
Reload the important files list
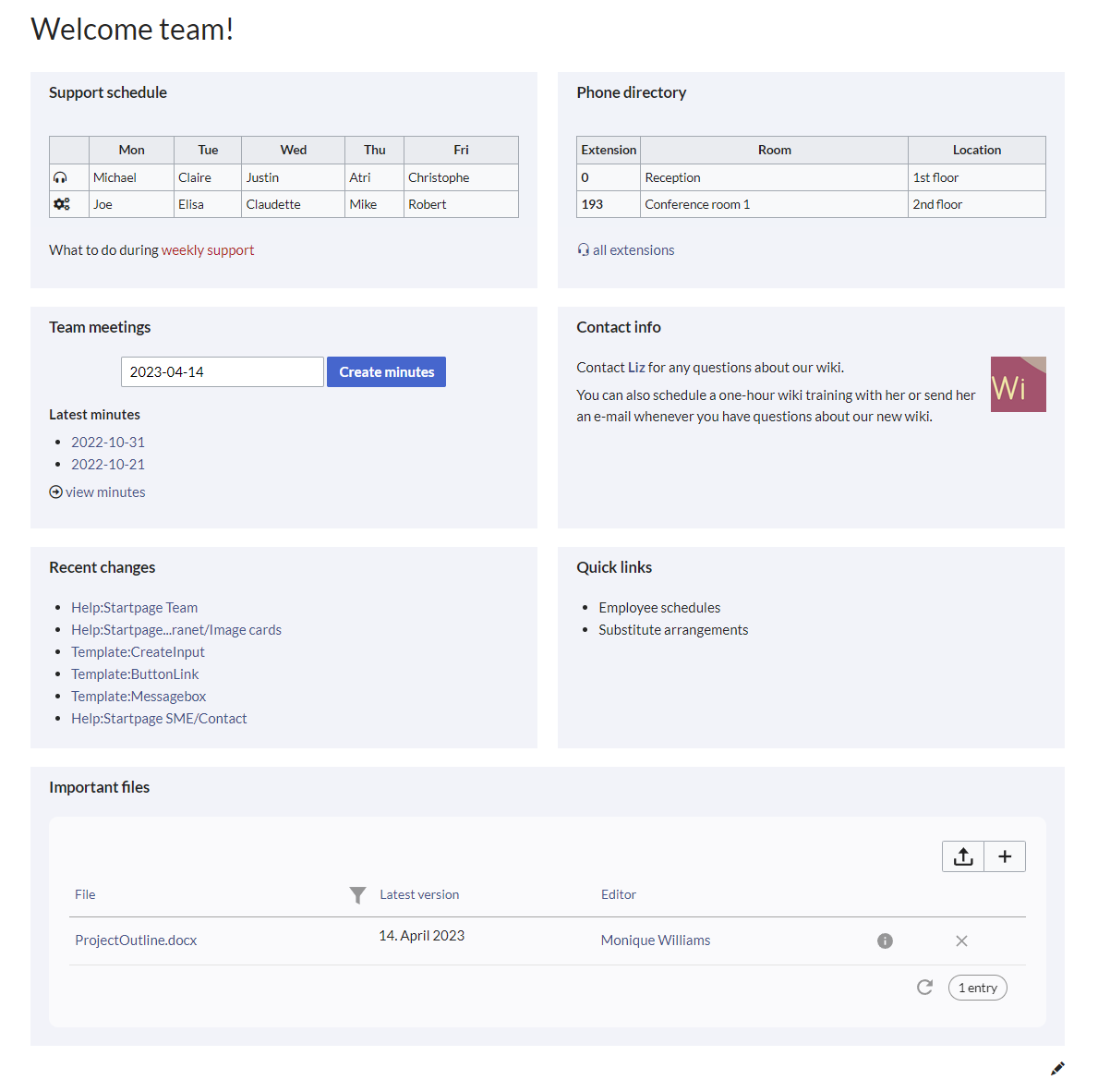pos(925,988)
